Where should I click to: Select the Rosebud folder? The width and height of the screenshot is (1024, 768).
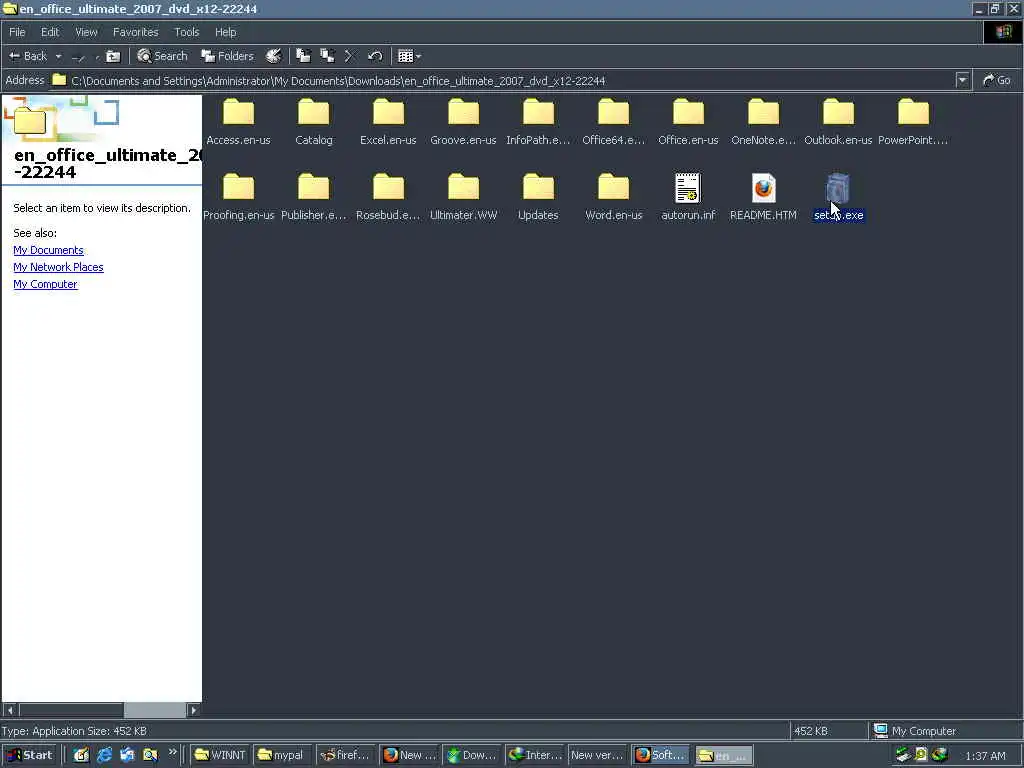pyautogui.click(x=388, y=197)
